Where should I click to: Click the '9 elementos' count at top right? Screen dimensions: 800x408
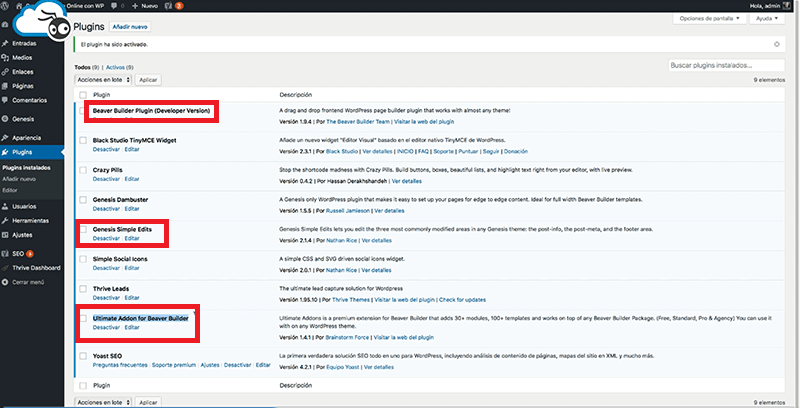click(769, 80)
